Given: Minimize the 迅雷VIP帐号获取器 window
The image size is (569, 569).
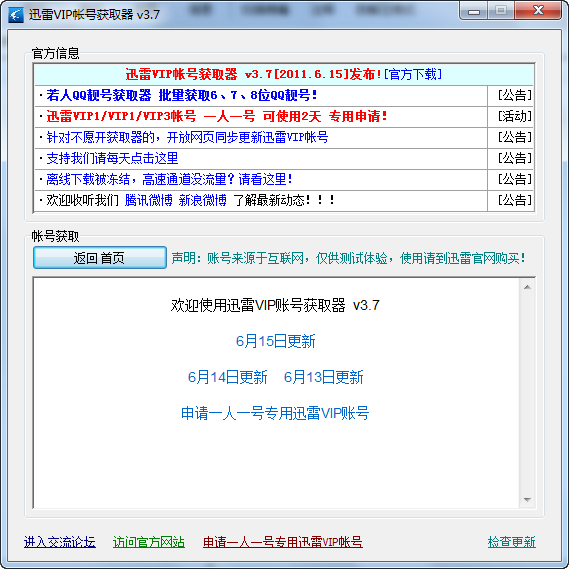Looking at the screenshot, I should (474, 11).
